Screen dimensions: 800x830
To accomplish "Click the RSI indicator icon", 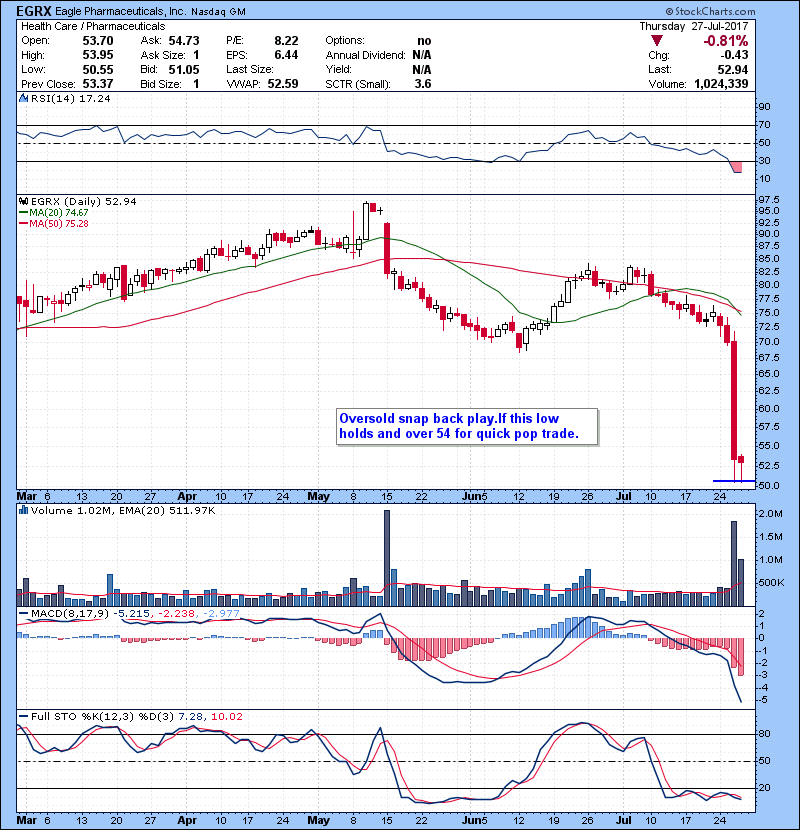I will [23, 98].
